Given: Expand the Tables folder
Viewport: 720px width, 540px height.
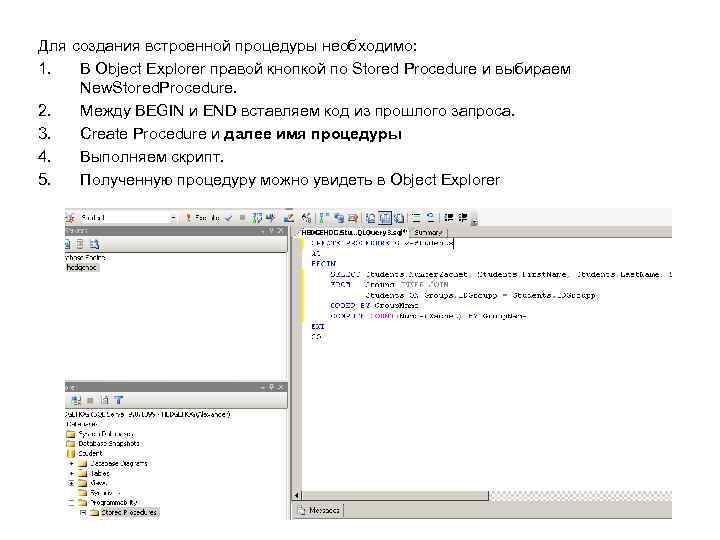Looking at the screenshot, I should pyautogui.click(x=72, y=473).
